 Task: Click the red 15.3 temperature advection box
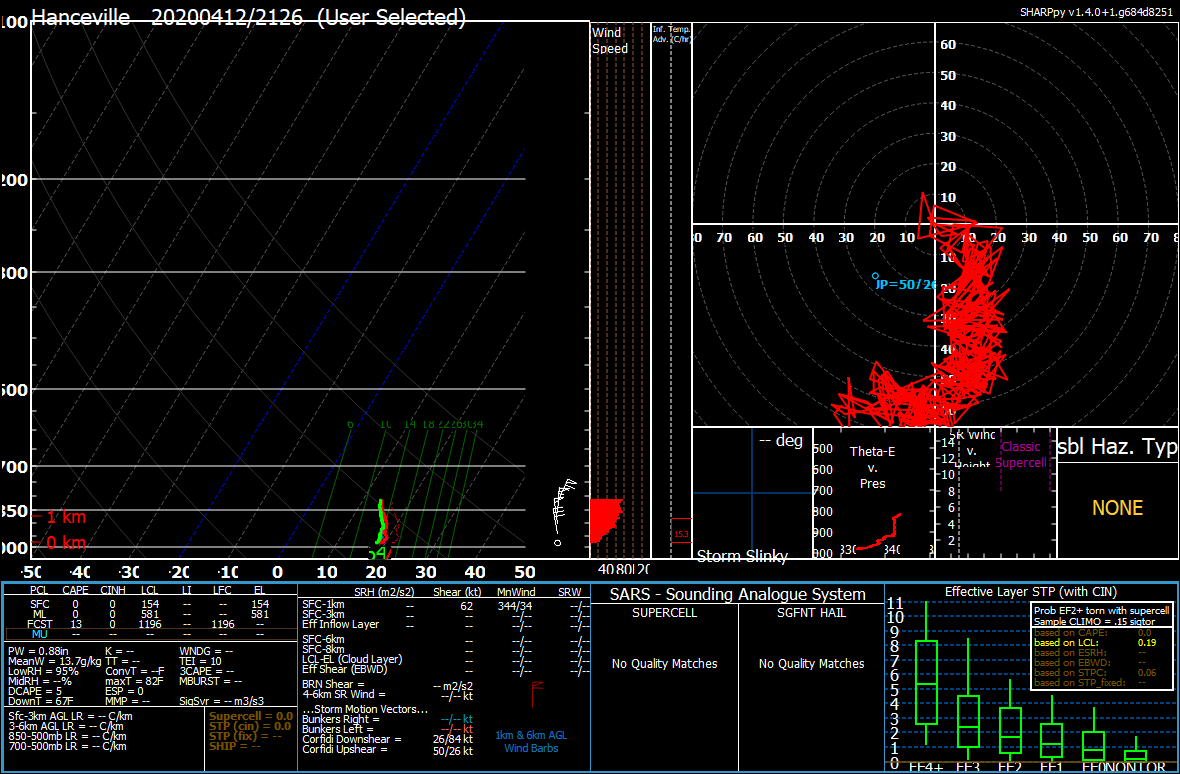point(681,529)
